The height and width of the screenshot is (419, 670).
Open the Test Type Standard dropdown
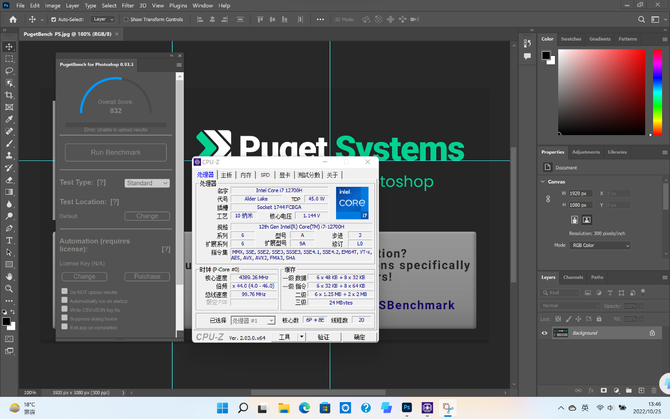pos(146,183)
